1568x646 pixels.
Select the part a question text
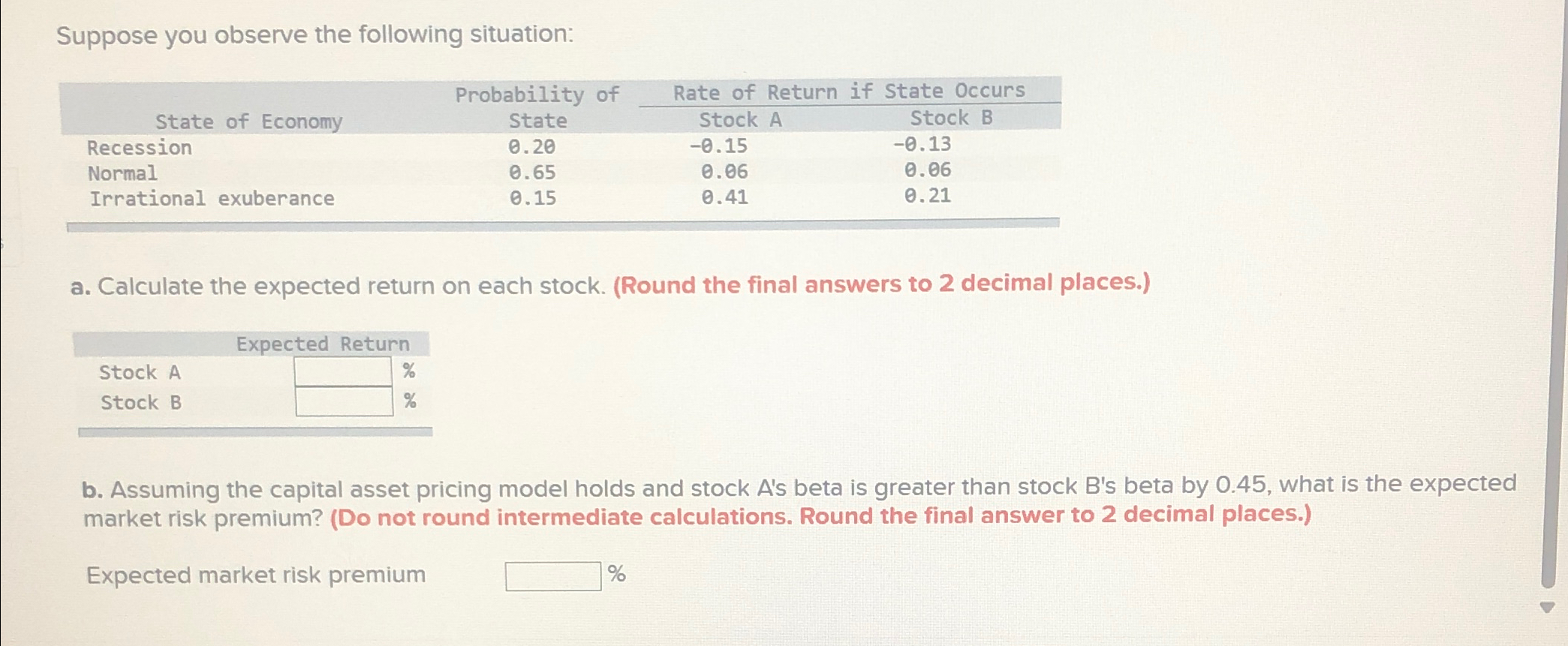(x=525, y=284)
